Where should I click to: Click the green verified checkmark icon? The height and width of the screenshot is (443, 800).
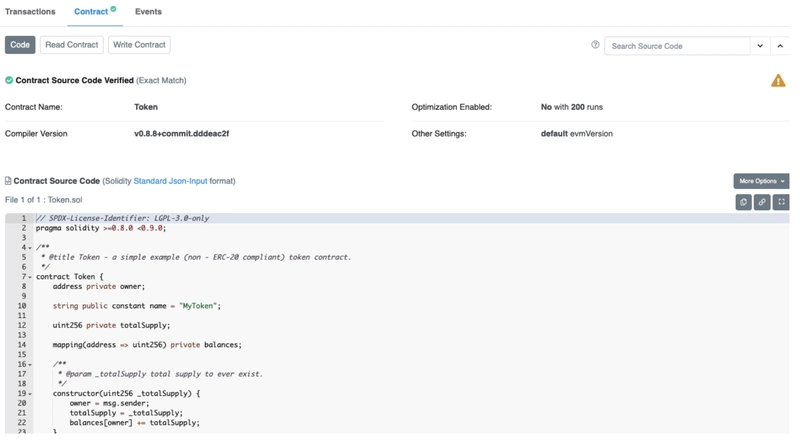[9, 80]
